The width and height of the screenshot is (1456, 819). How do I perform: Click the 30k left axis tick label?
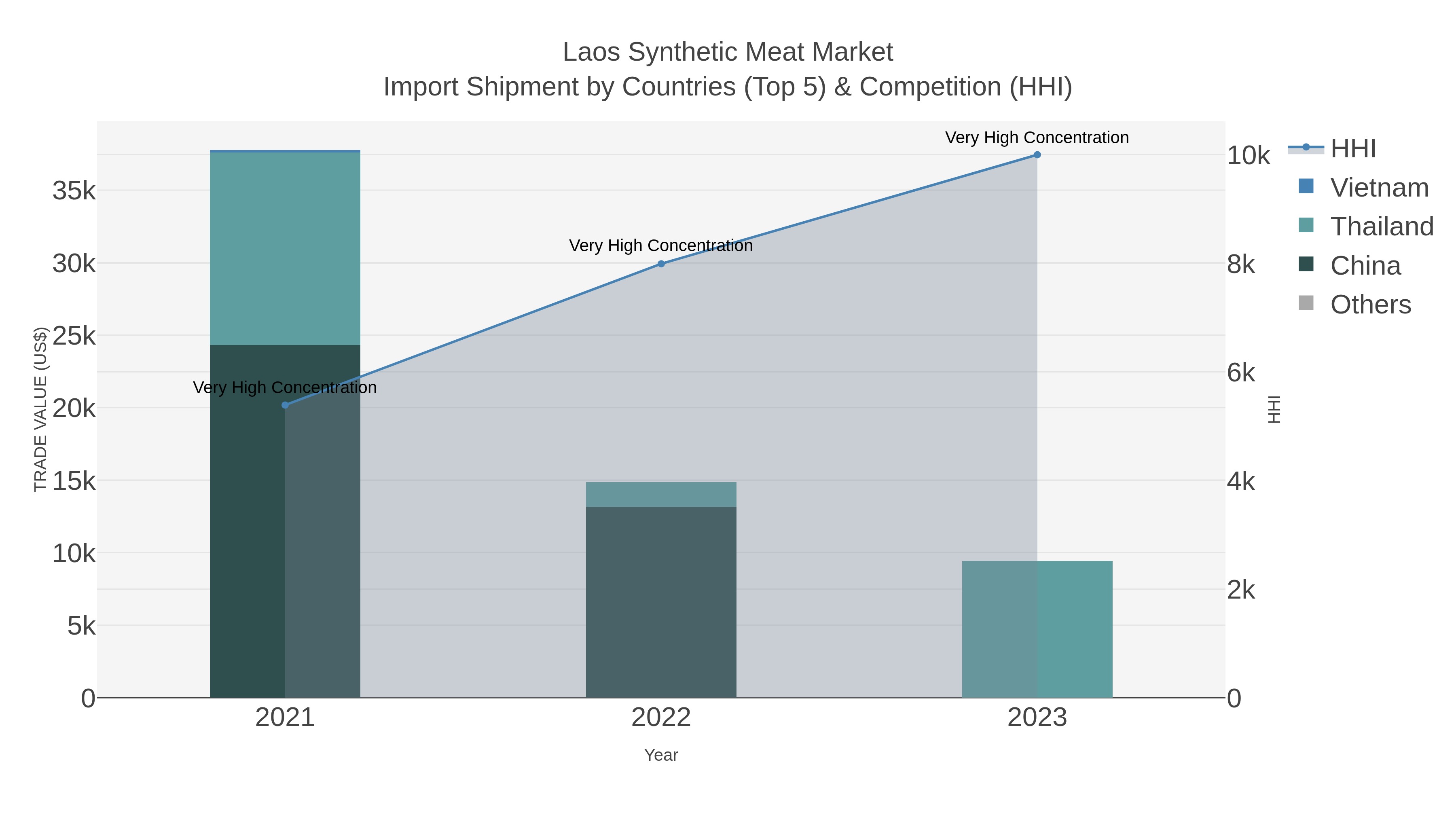[74, 263]
